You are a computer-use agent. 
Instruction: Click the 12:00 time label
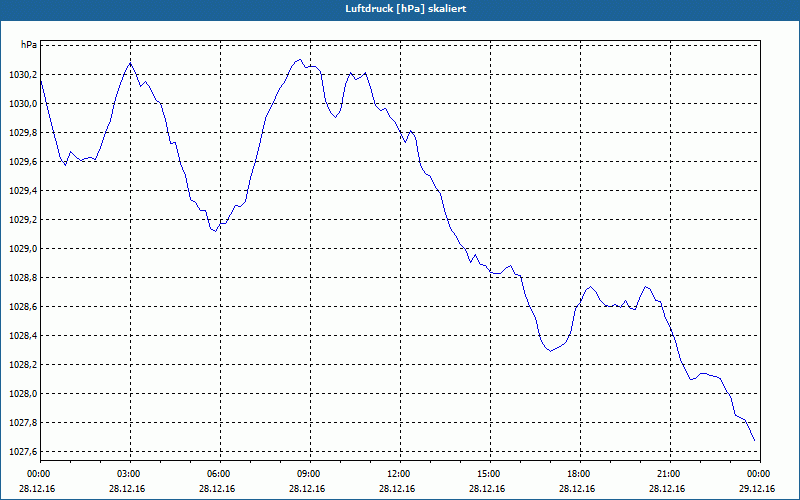(399, 474)
